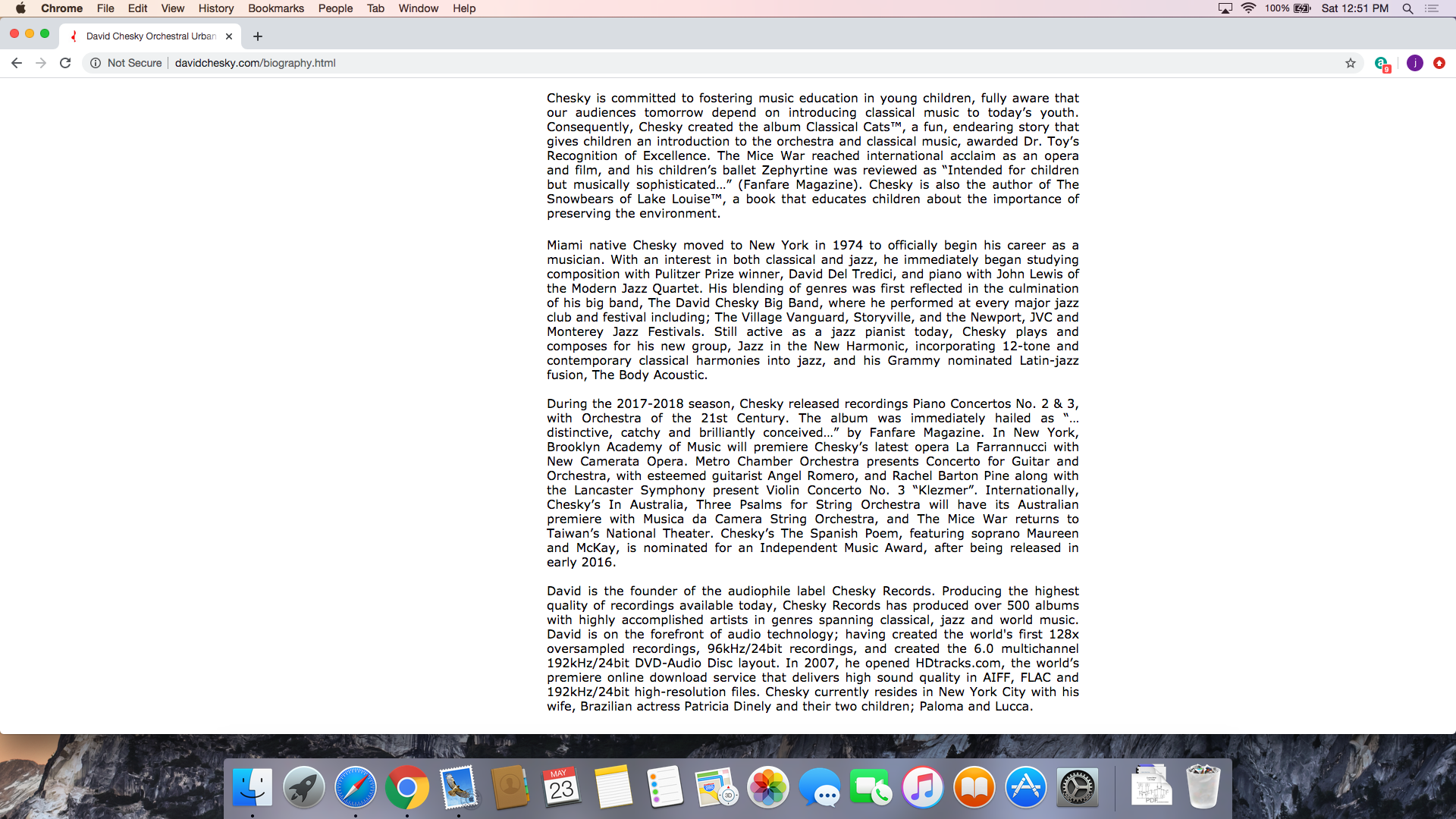Open the Trash in the Dock
The width and height of the screenshot is (1456, 819).
[1203, 786]
